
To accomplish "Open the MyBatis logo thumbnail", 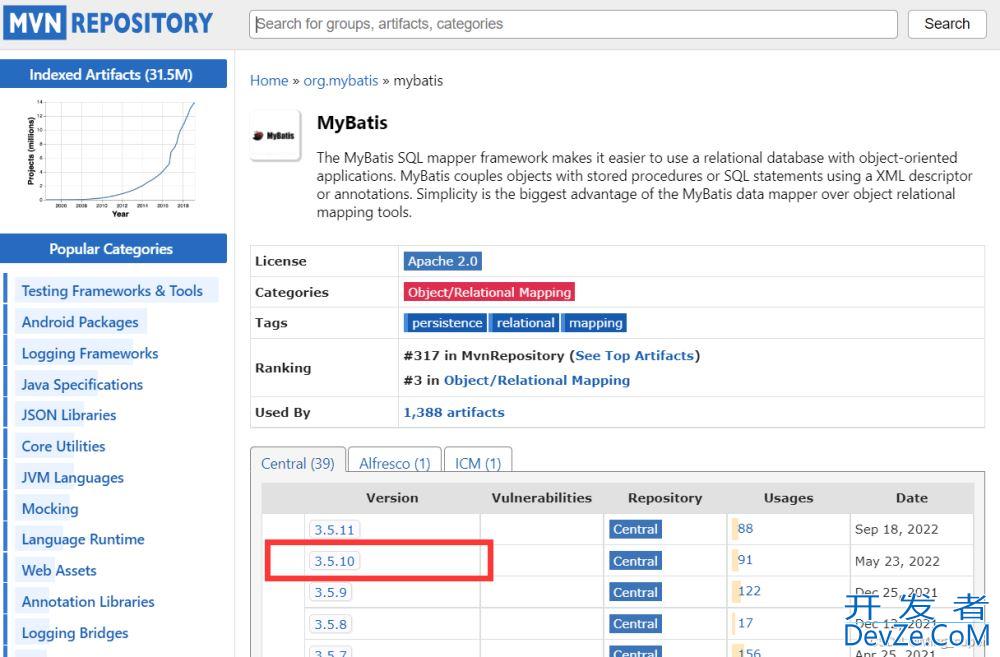I will pyautogui.click(x=276, y=135).
